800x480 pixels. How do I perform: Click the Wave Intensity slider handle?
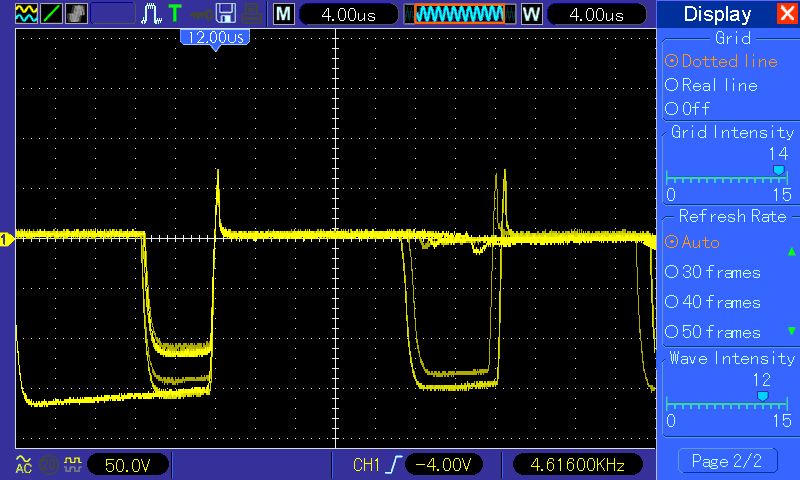[763, 397]
